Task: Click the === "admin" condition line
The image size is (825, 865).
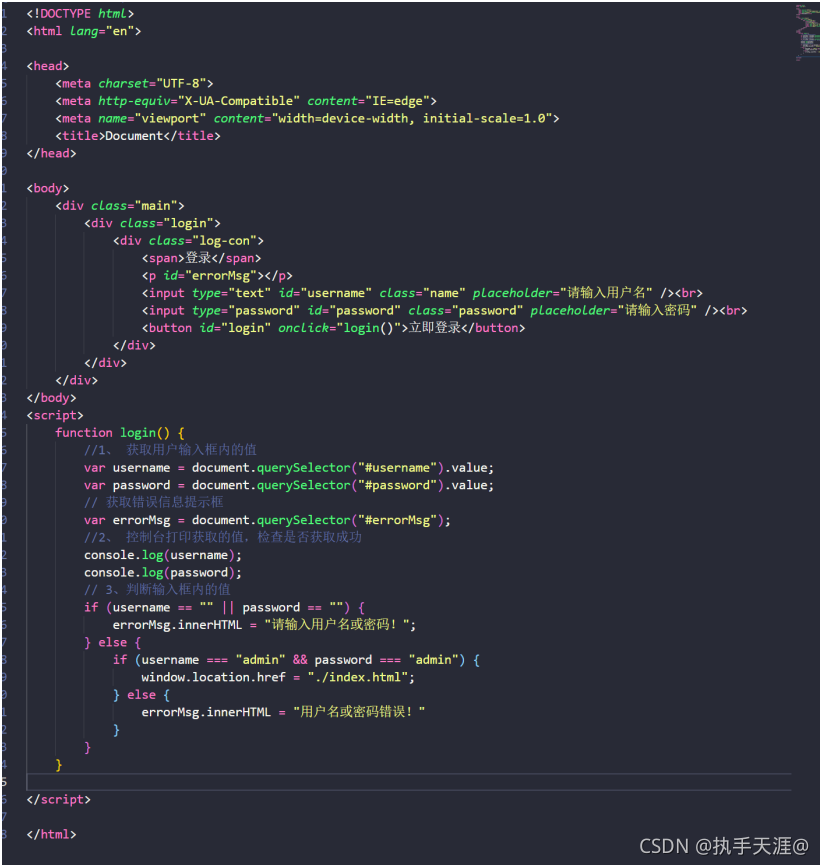Action: pos(296,660)
